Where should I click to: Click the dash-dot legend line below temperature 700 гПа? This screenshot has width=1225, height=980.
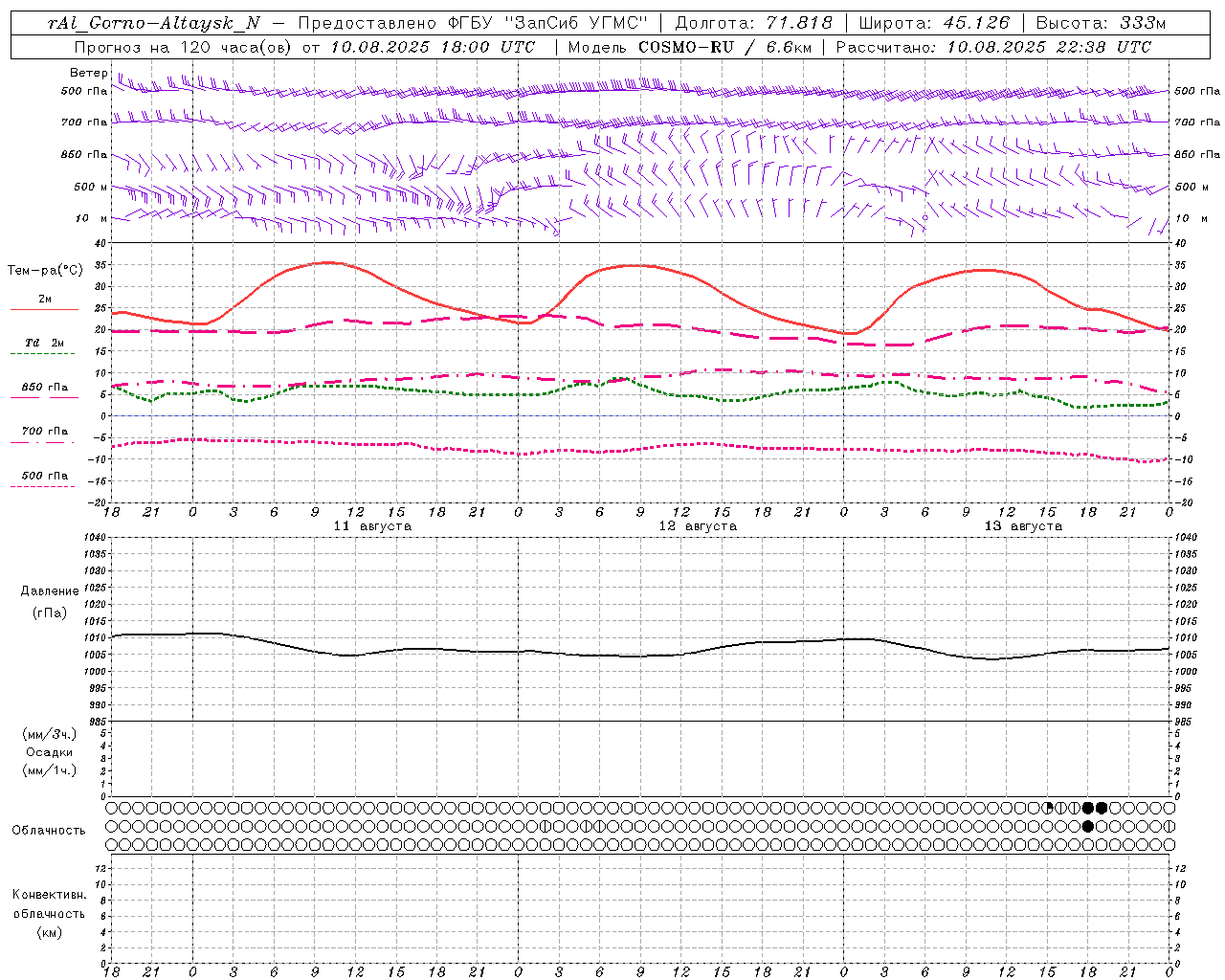[x=42, y=442]
